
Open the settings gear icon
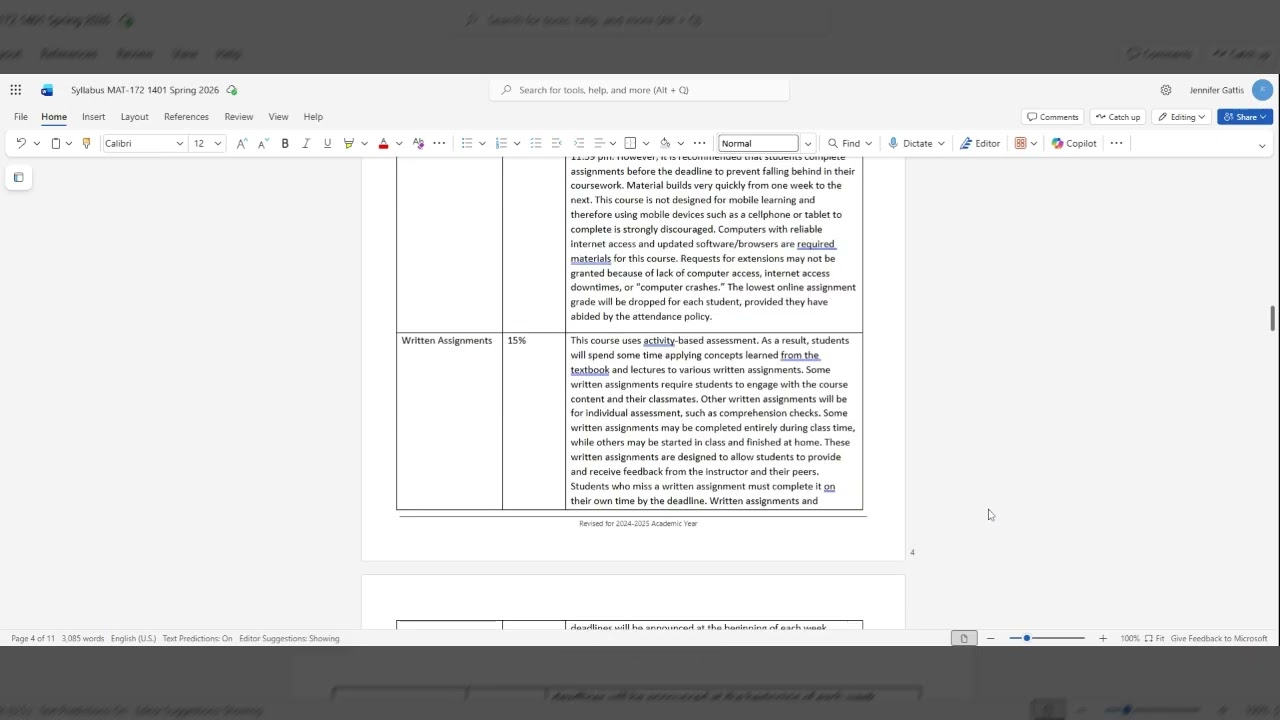click(1166, 90)
